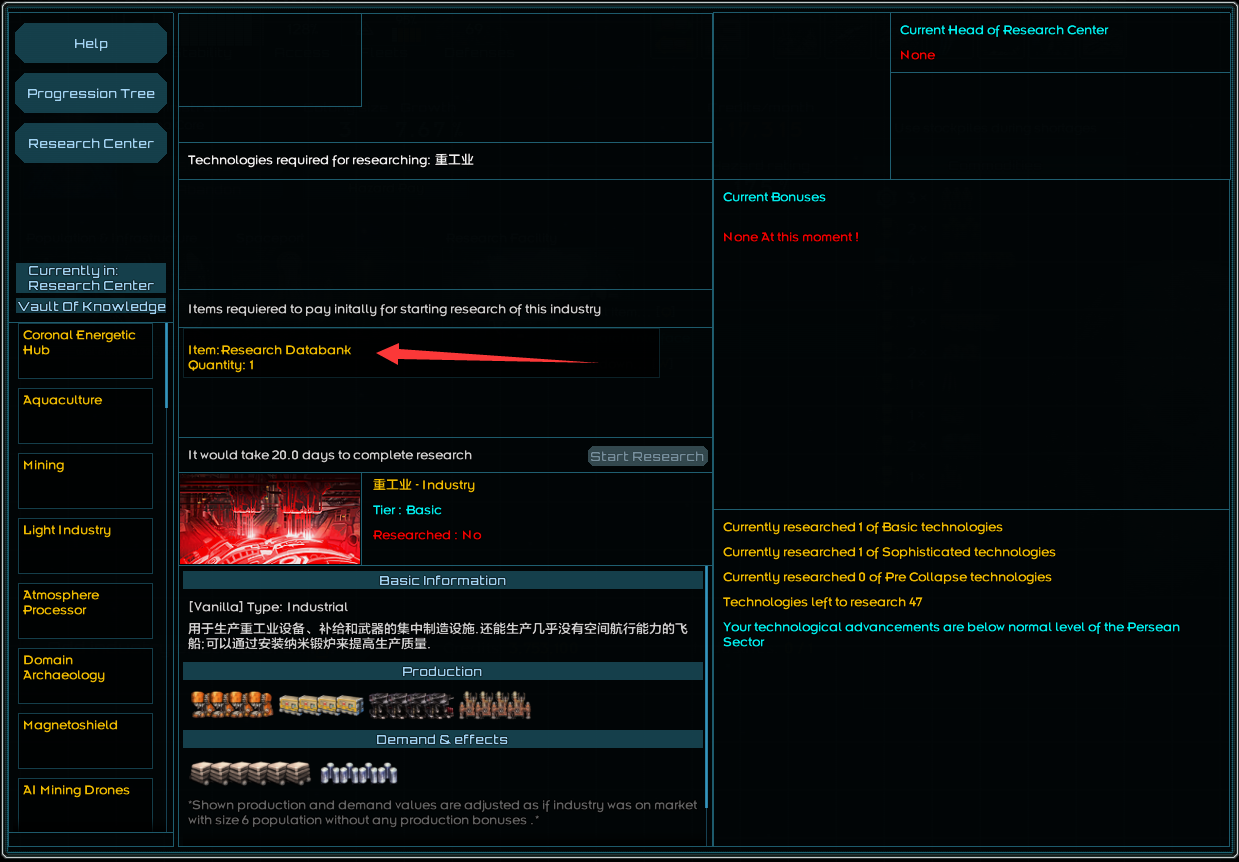Switch to the Research Center view

click(x=91, y=144)
